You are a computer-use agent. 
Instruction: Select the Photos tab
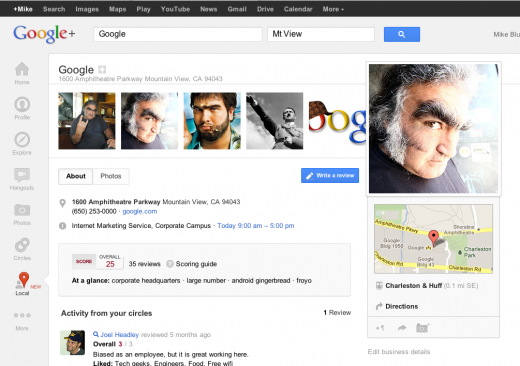coord(111,176)
